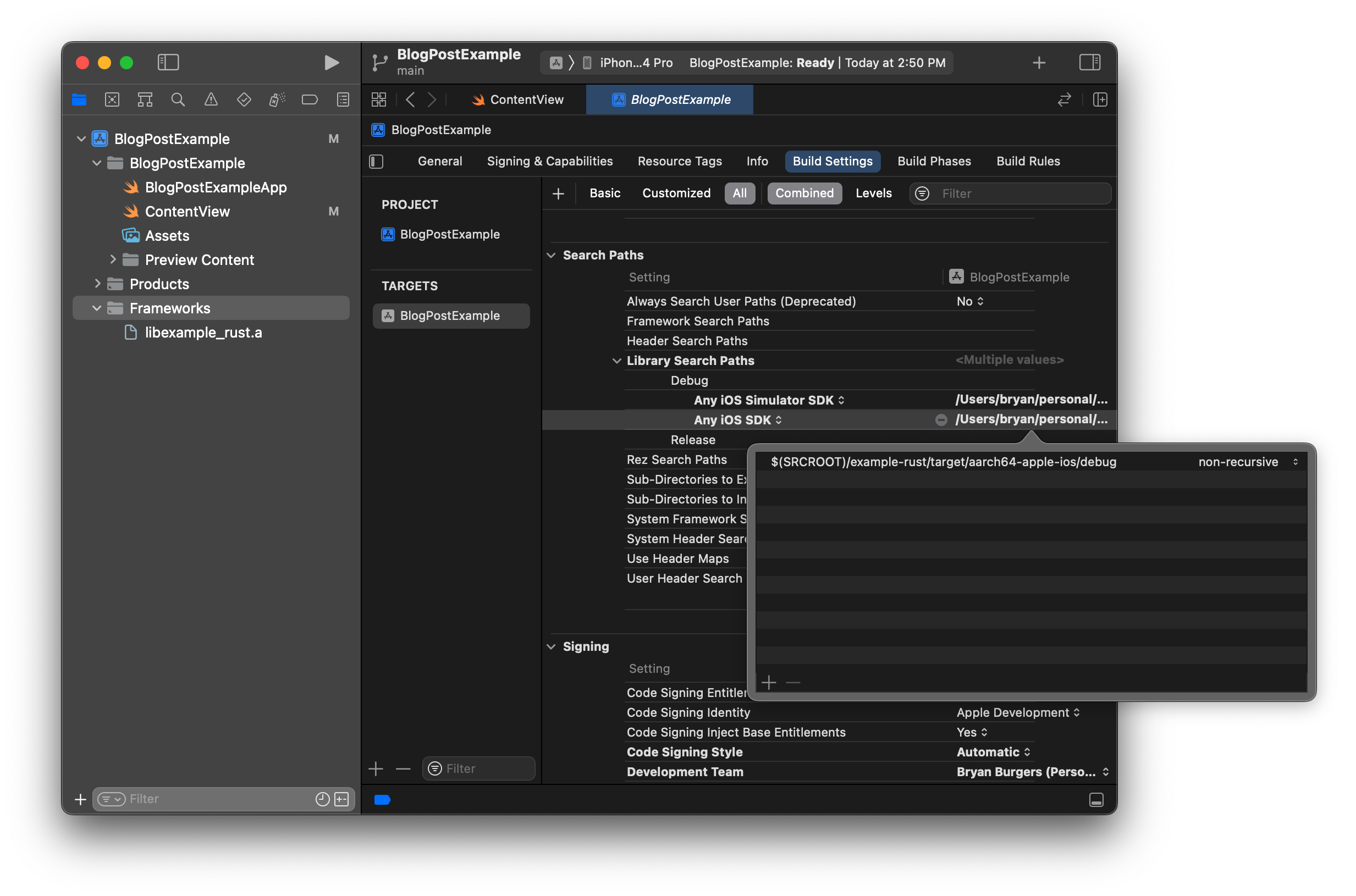This screenshot has height=896, width=1356.
Task: Show only source-controlled files in navigator
Action: (342, 799)
